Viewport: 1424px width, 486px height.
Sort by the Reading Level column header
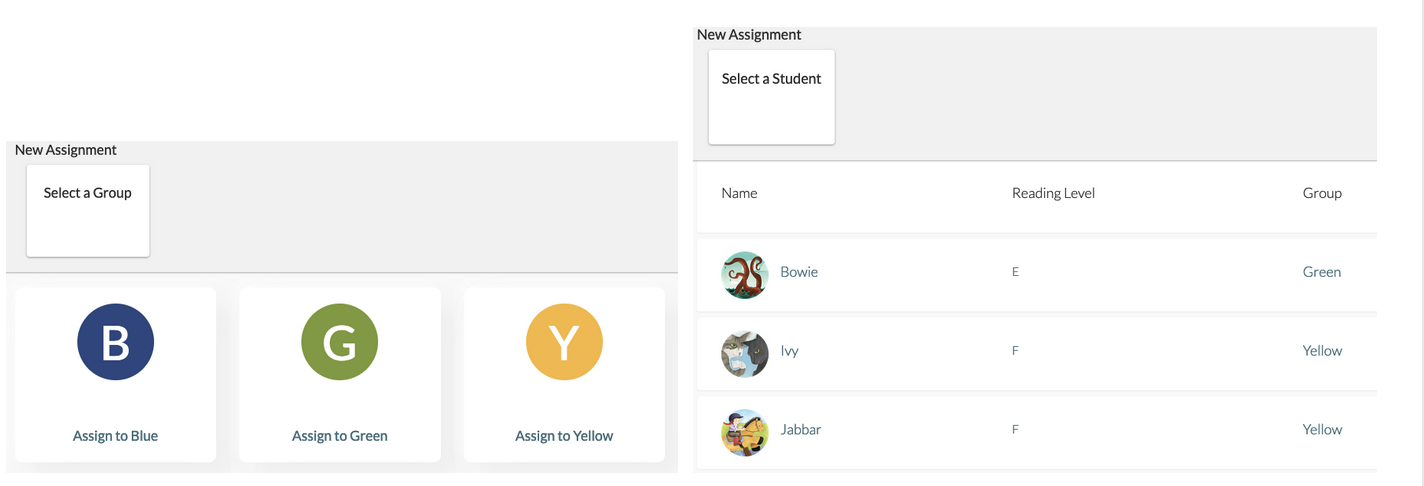pyautogui.click(x=1053, y=193)
